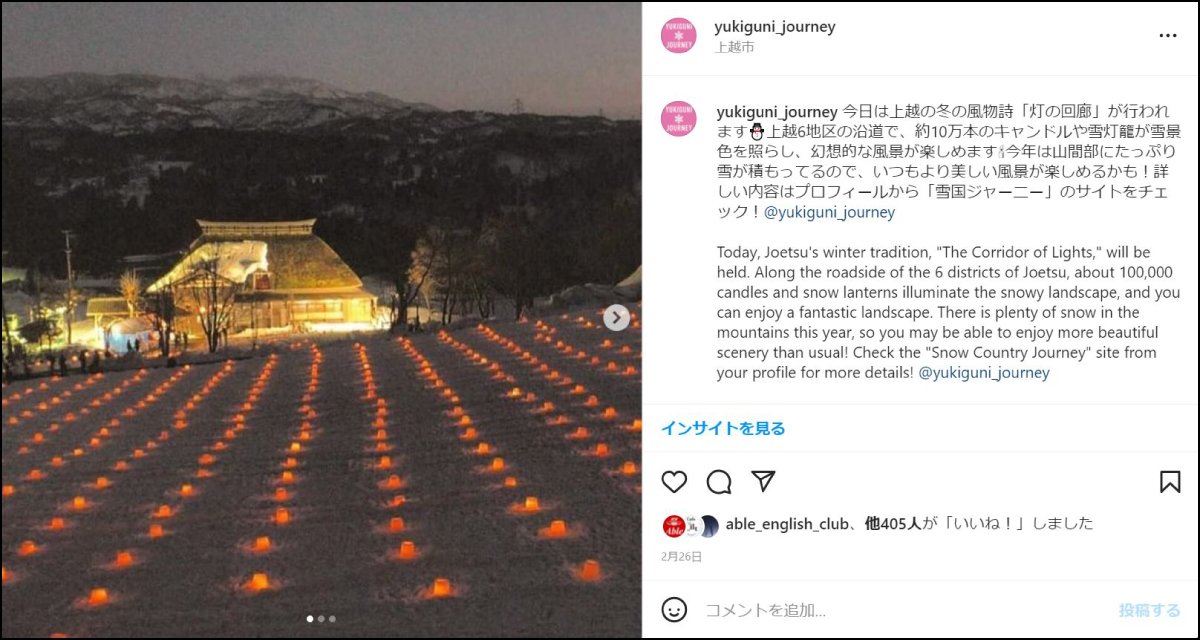This screenshot has height=640, width=1200.
Task: Click 投稿する to post comment
Action: coord(1149,610)
